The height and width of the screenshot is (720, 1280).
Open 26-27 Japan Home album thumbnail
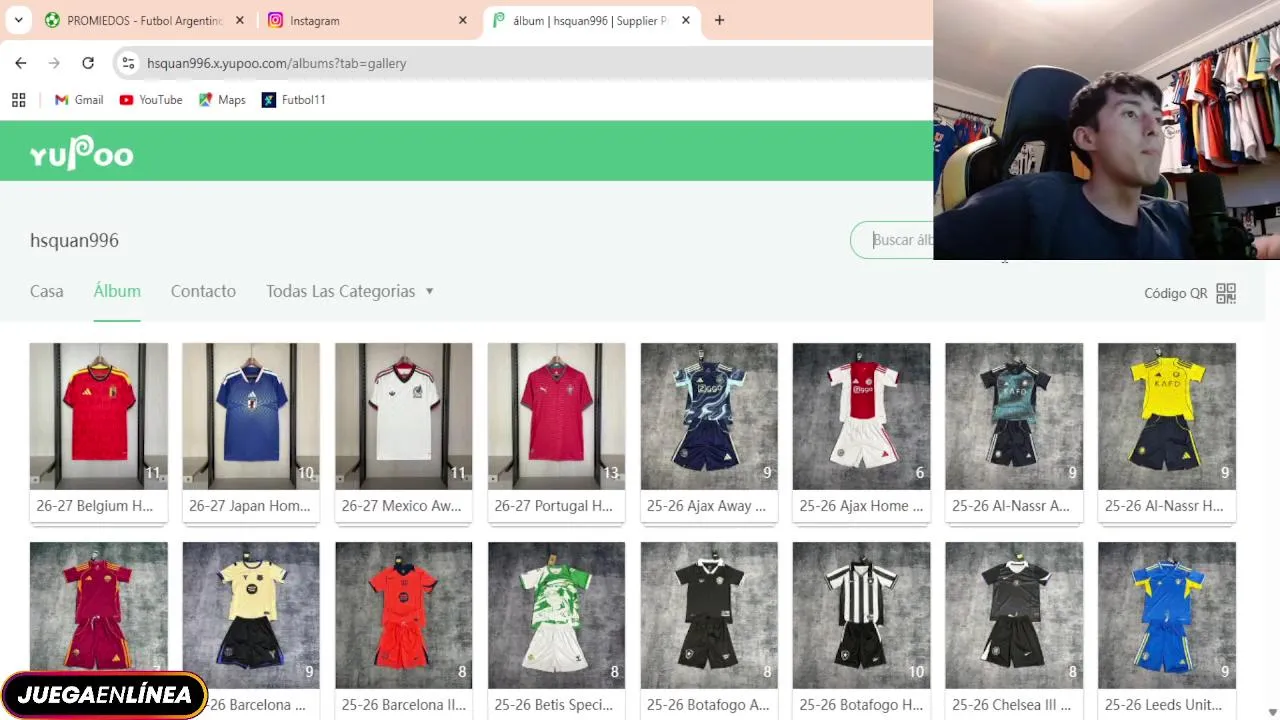point(251,416)
